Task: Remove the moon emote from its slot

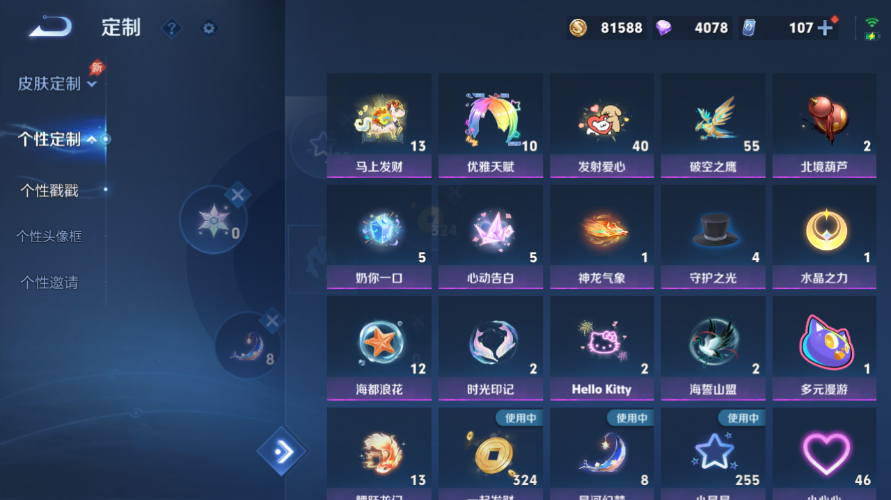Action: [x=272, y=321]
